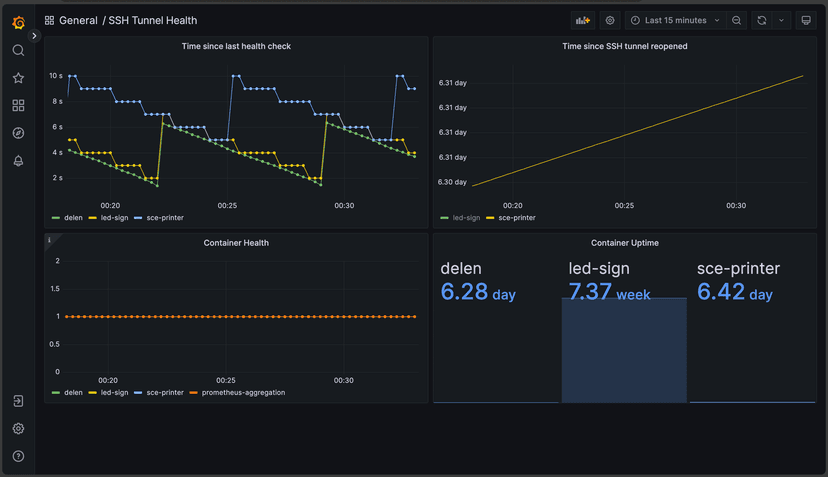The height and width of the screenshot is (477, 828).
Task: Click the Grafana logo home icon
Action: coord(18,22)
